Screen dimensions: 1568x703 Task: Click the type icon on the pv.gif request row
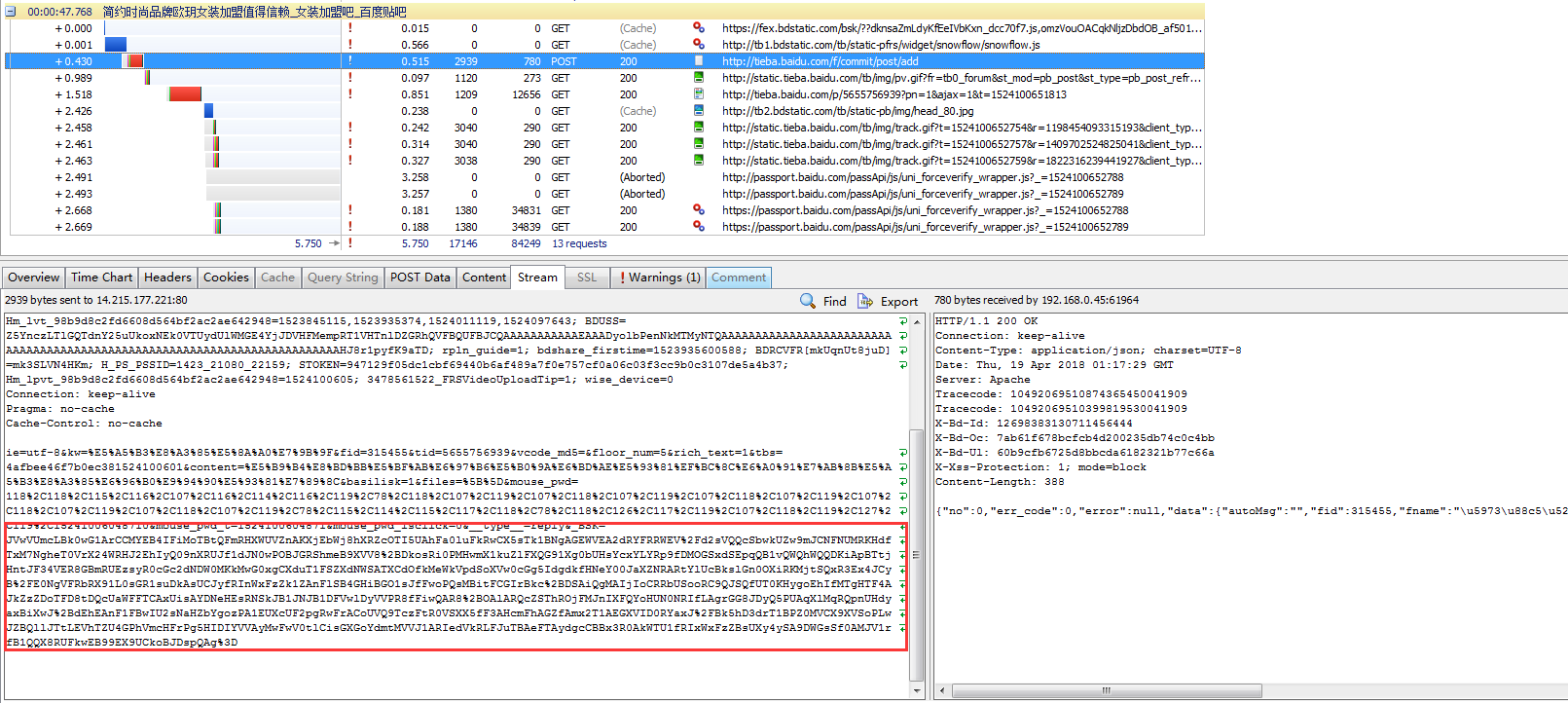[x=698, y=78]
